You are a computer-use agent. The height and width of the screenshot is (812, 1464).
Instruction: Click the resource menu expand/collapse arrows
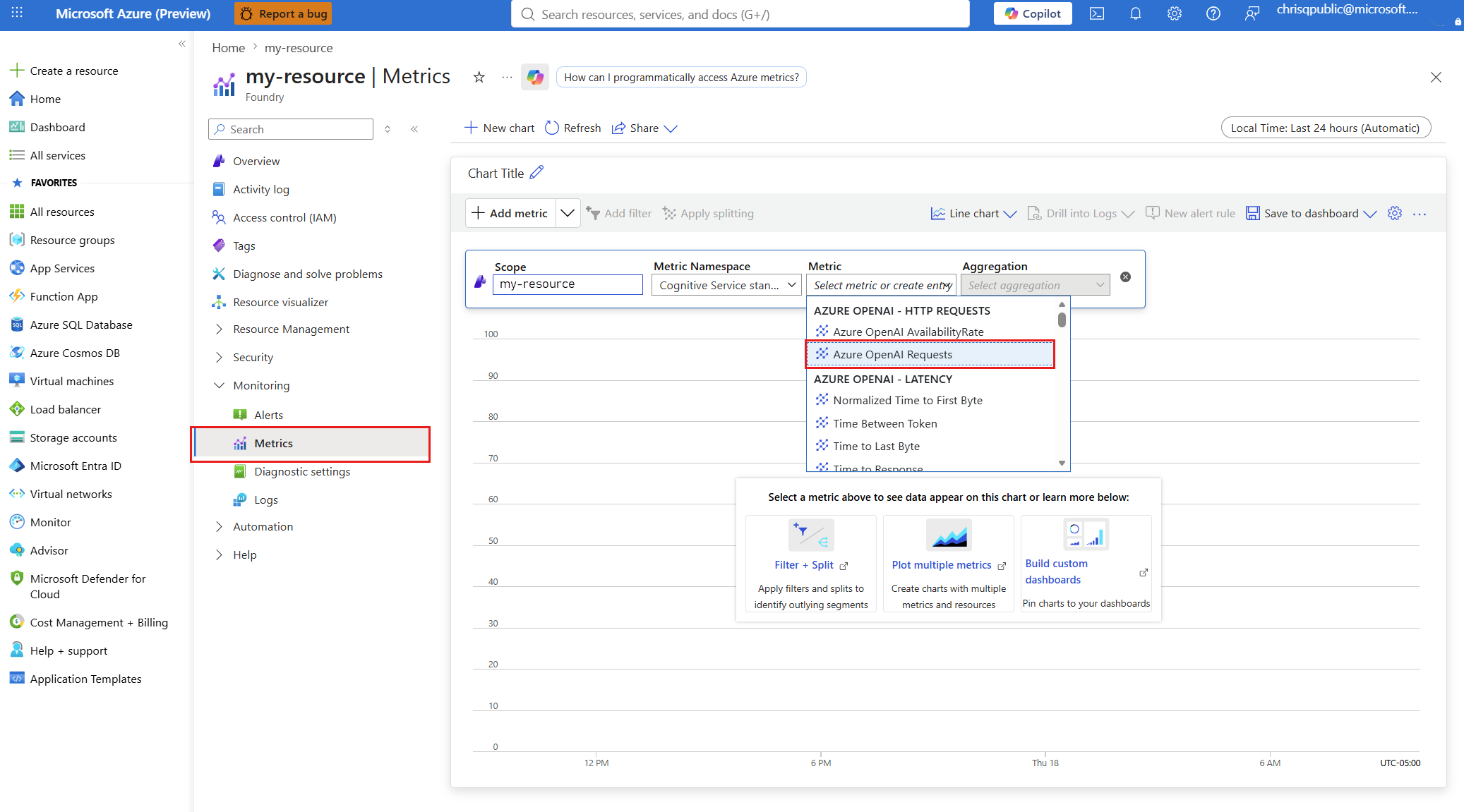tap(388, 129)
